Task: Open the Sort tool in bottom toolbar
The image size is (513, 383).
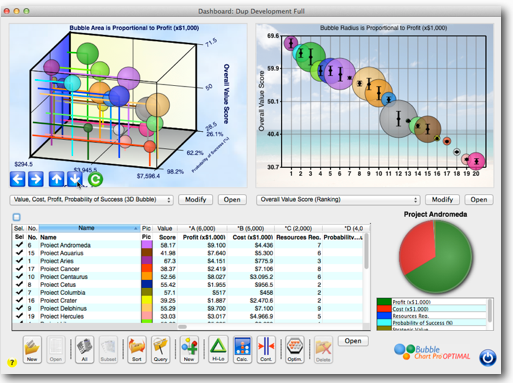Action: tap(137, 349)
